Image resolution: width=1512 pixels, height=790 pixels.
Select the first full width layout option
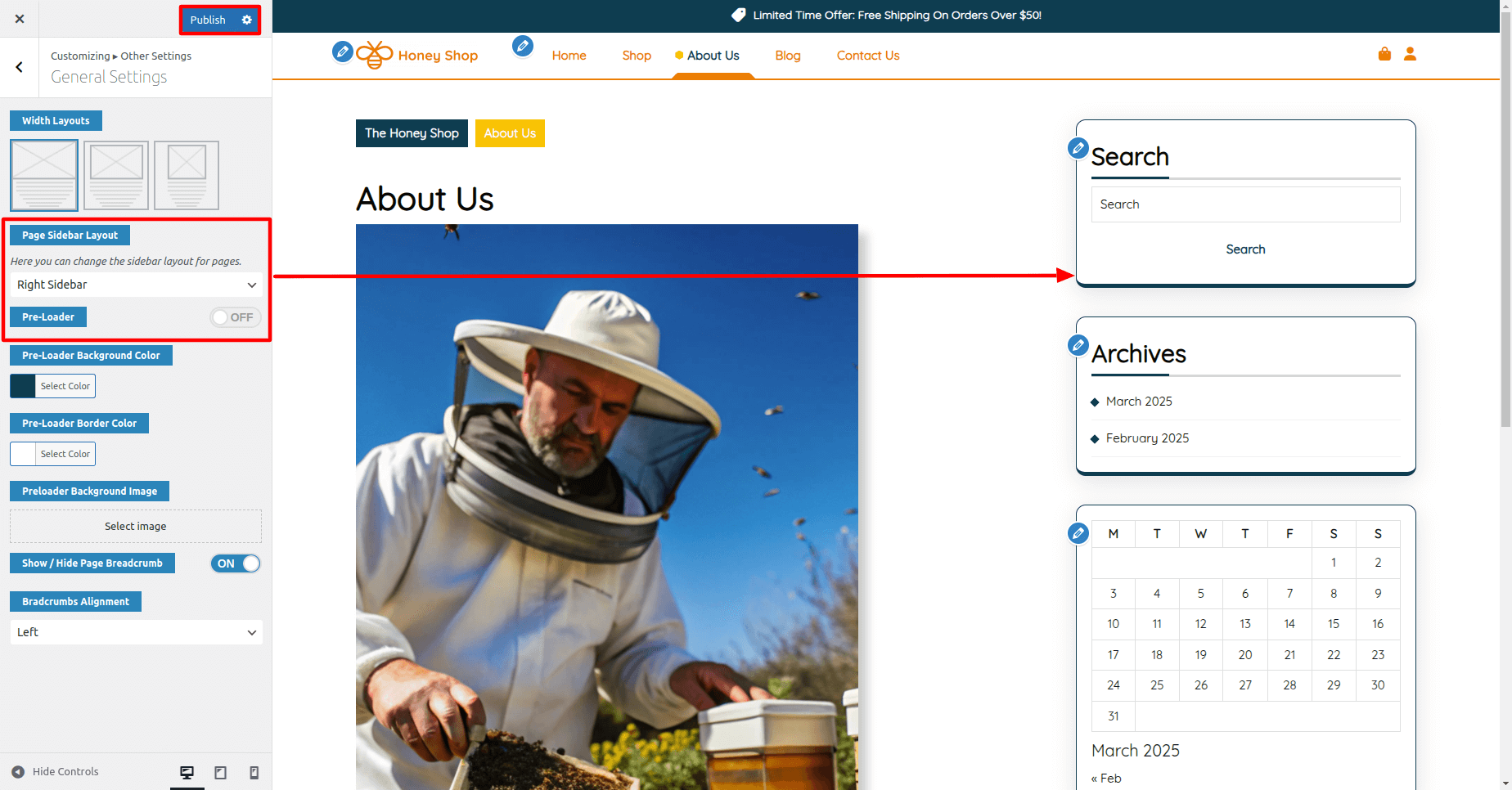click(x=44, y=175)
